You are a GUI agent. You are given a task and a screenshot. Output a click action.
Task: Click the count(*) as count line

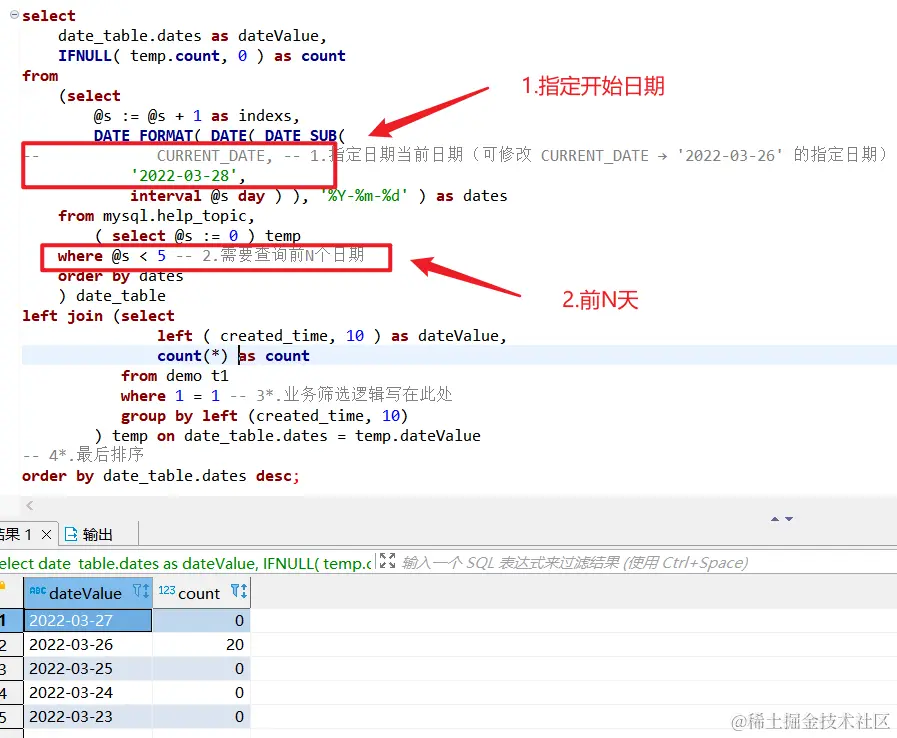pyautogui.click(x=233, y=356)
